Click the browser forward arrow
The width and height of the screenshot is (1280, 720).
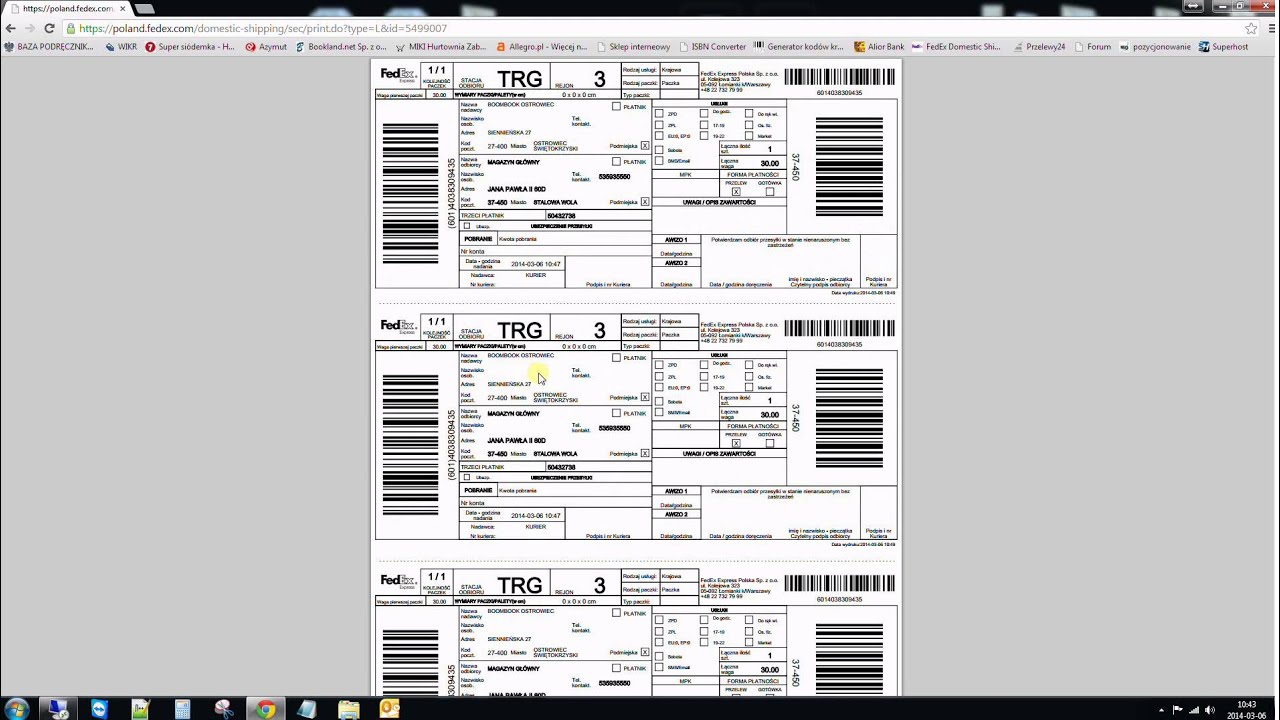click(29, 28)
